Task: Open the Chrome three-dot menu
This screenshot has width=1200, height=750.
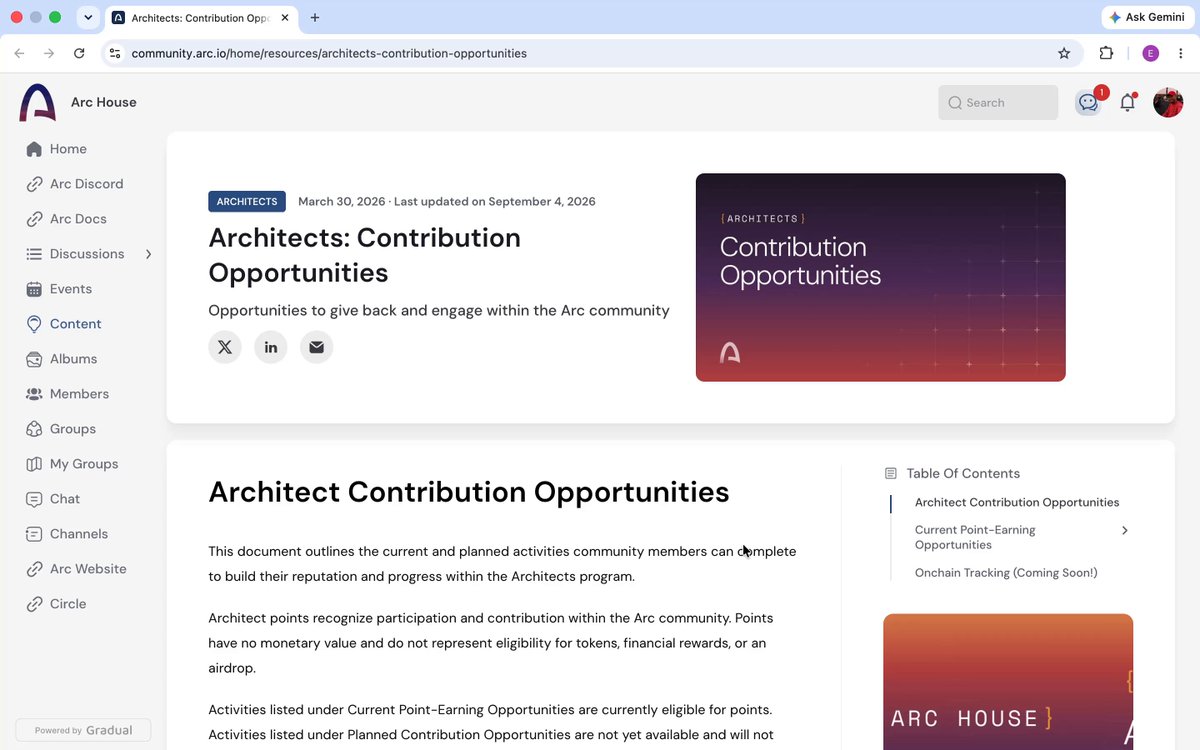Action: (1181, 53)
